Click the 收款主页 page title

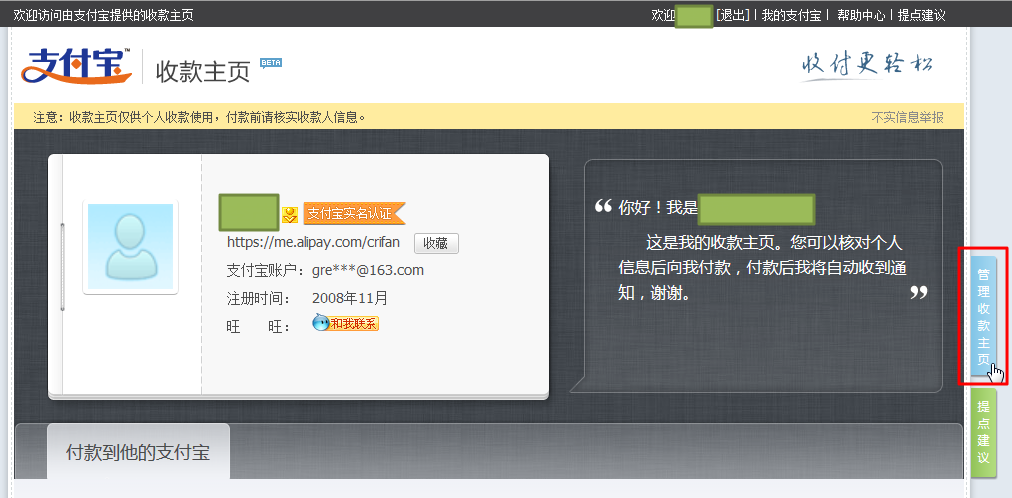click(203, 72)
